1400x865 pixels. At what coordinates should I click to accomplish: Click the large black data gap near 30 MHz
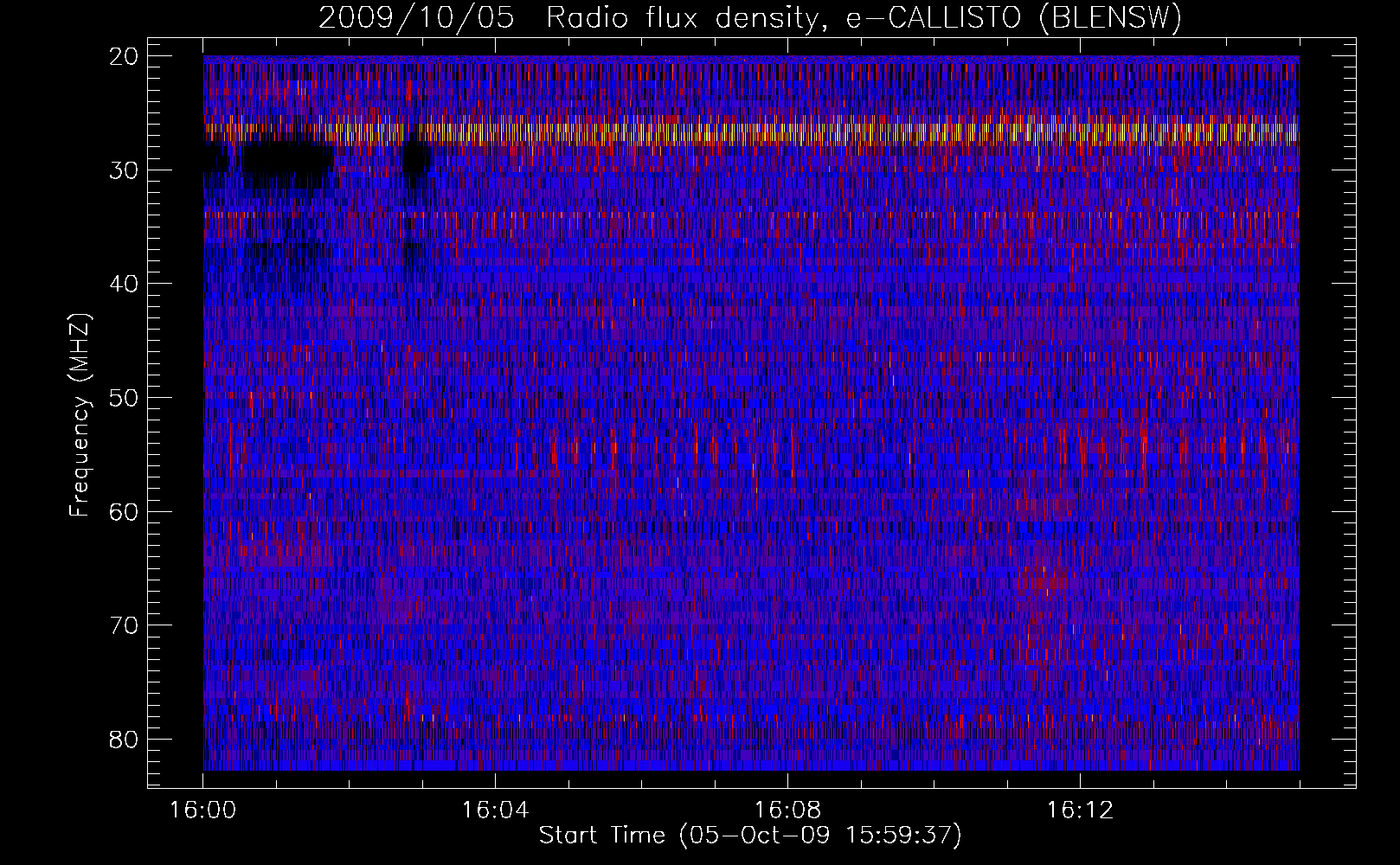(x=287, y=162)
